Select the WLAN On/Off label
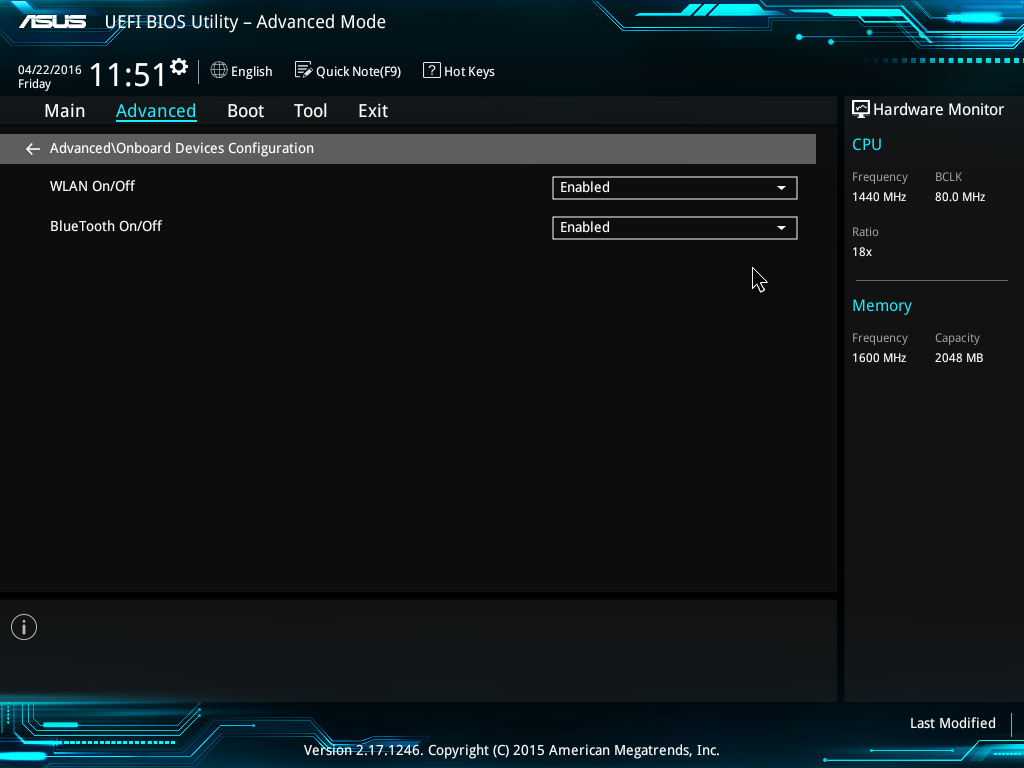 pyautogui.click(x=93, y=186)
